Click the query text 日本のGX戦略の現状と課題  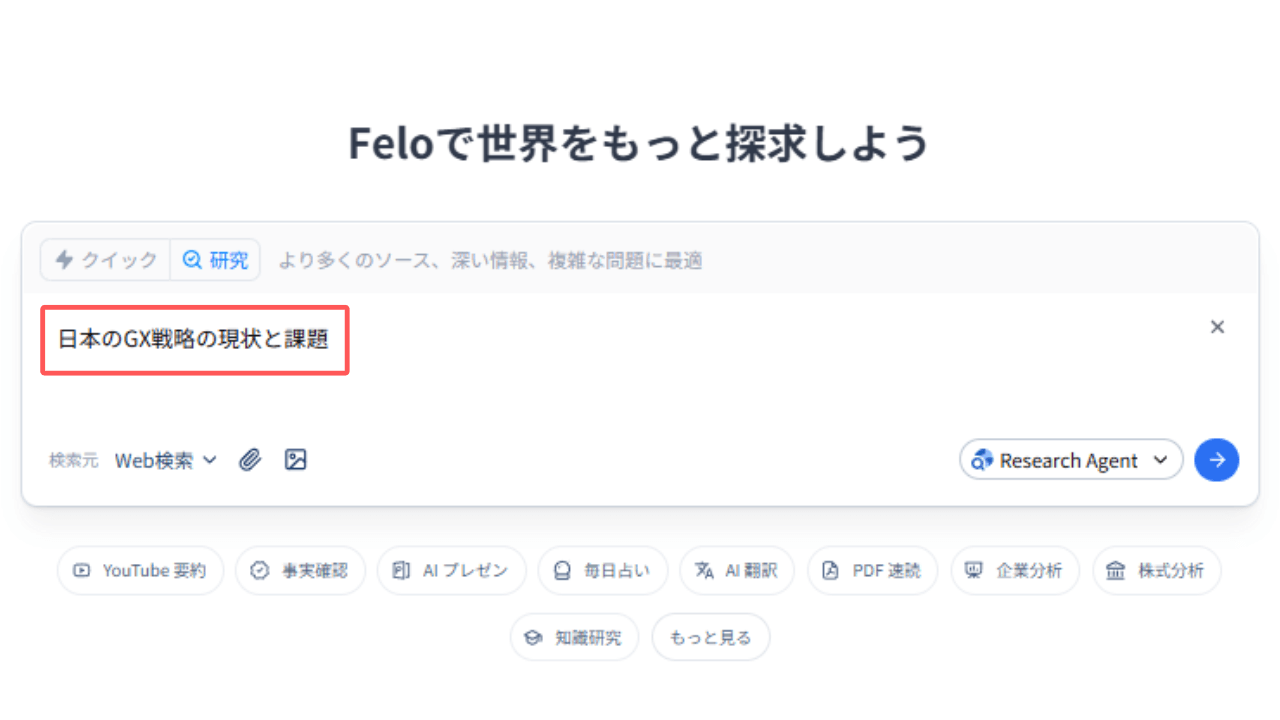pos(193,339)
